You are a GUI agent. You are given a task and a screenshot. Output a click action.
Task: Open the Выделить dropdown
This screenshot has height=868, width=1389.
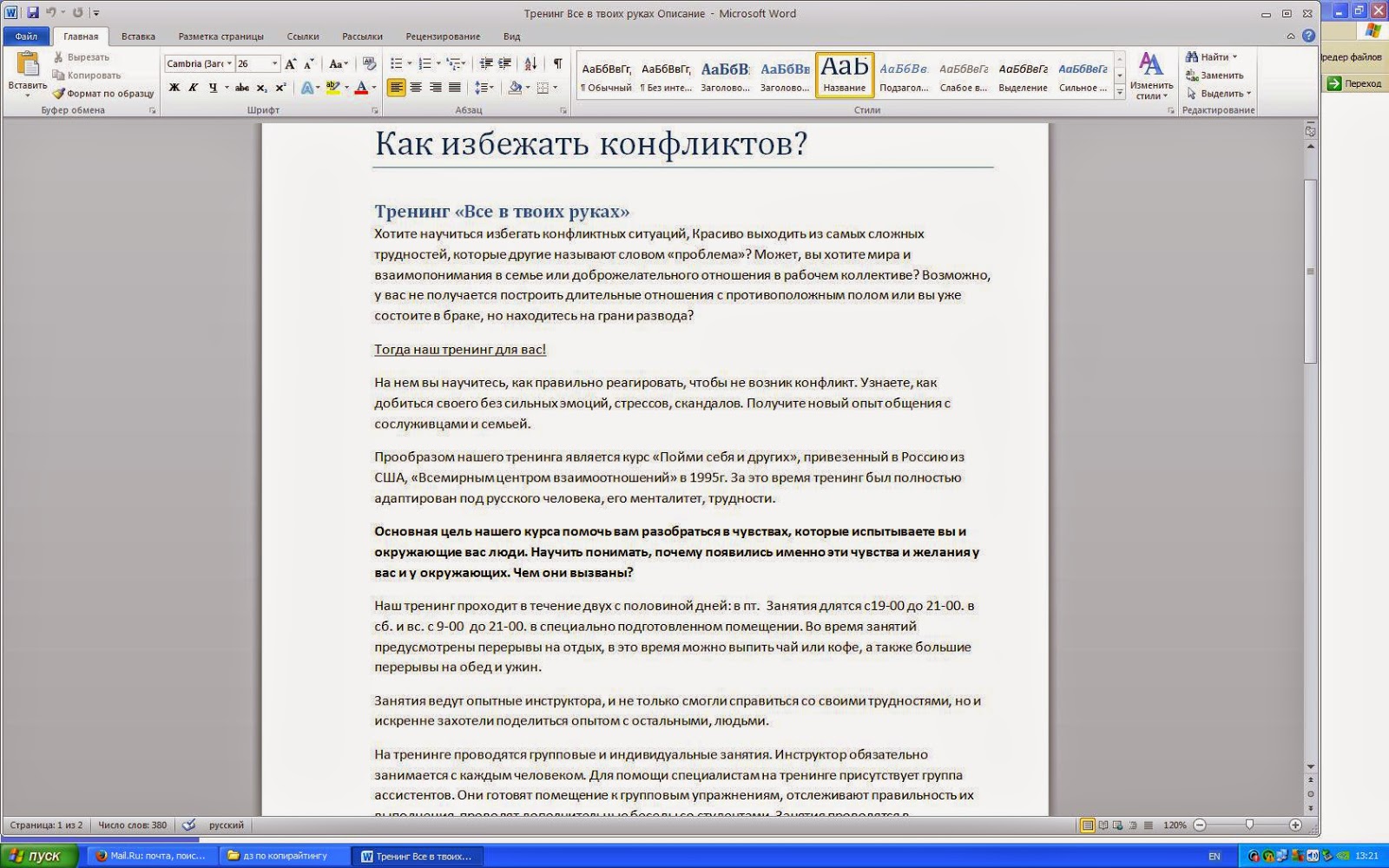coord(1219,94)
